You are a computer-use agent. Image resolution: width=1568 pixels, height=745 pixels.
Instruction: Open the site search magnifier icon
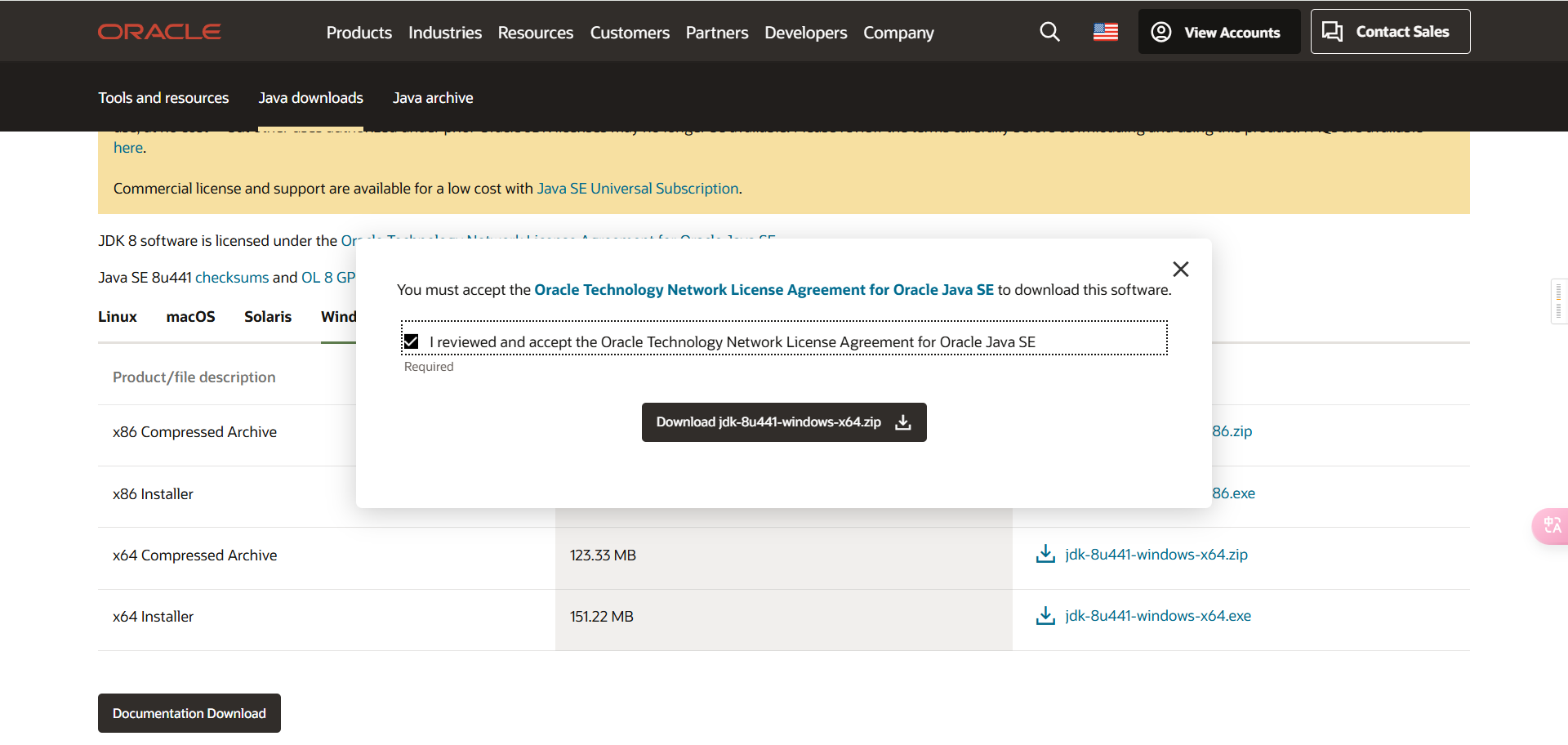[x=1049, y=32]
